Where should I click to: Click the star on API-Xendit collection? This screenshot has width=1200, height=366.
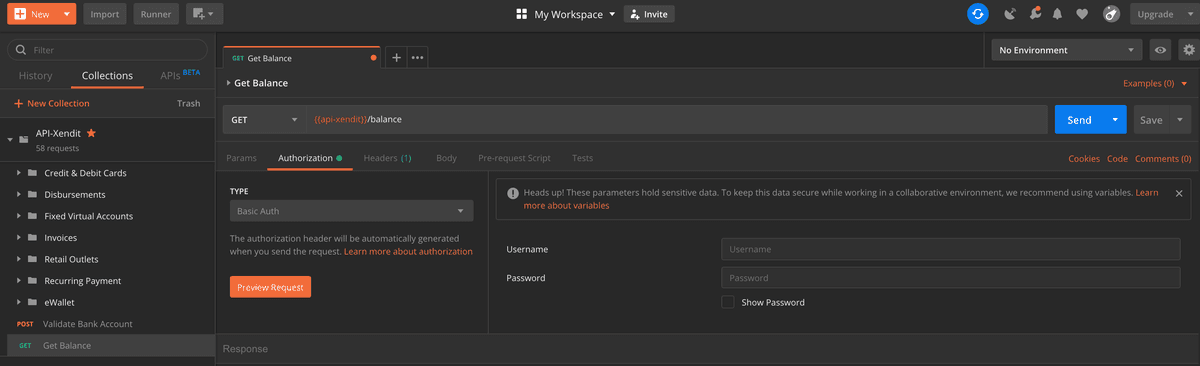click(91, 132)
